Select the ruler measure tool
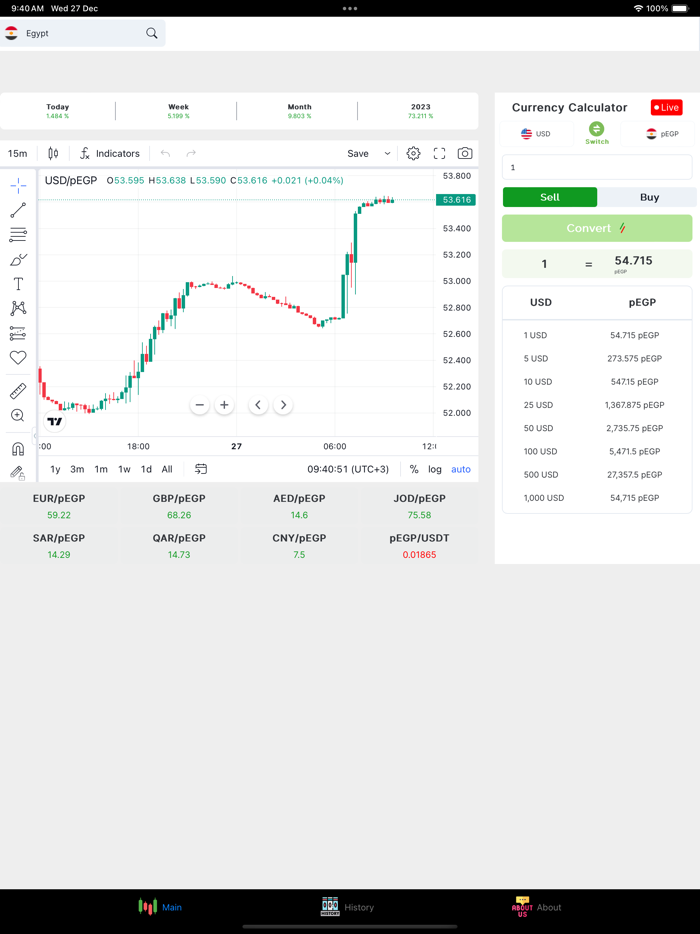The width and height of the screenshot is (700, 934). (18, 391)
